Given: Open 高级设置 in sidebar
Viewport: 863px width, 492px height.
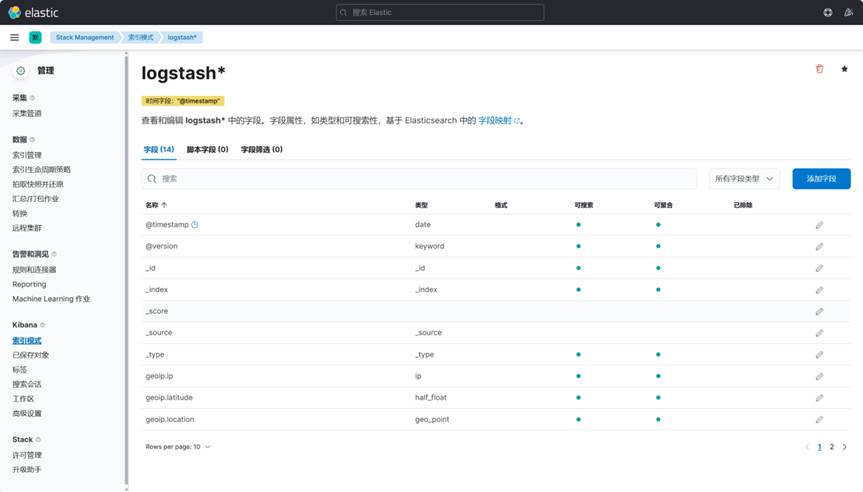Looking at the screenshot, I should click(27, 413).
